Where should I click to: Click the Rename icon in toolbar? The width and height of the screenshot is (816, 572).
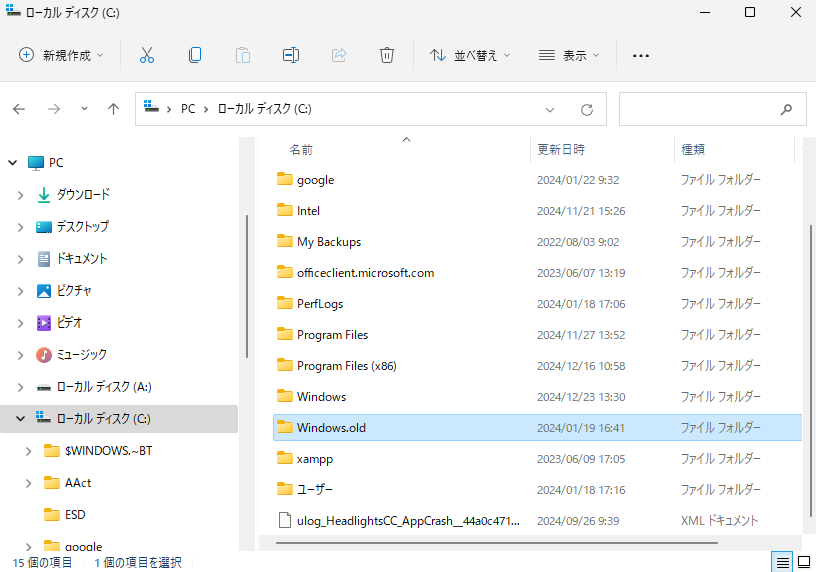pyautogui.click(x=290, y=55)
